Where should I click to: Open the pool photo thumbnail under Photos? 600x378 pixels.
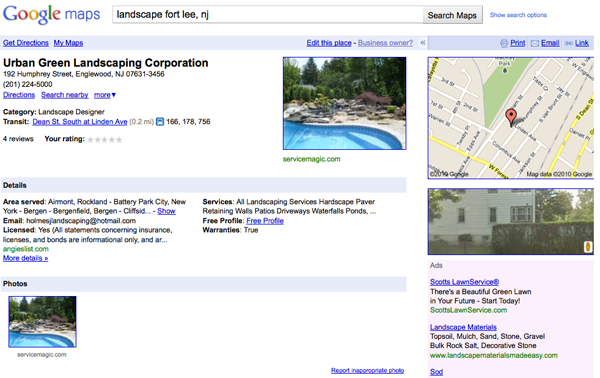(x=42, y=322)
